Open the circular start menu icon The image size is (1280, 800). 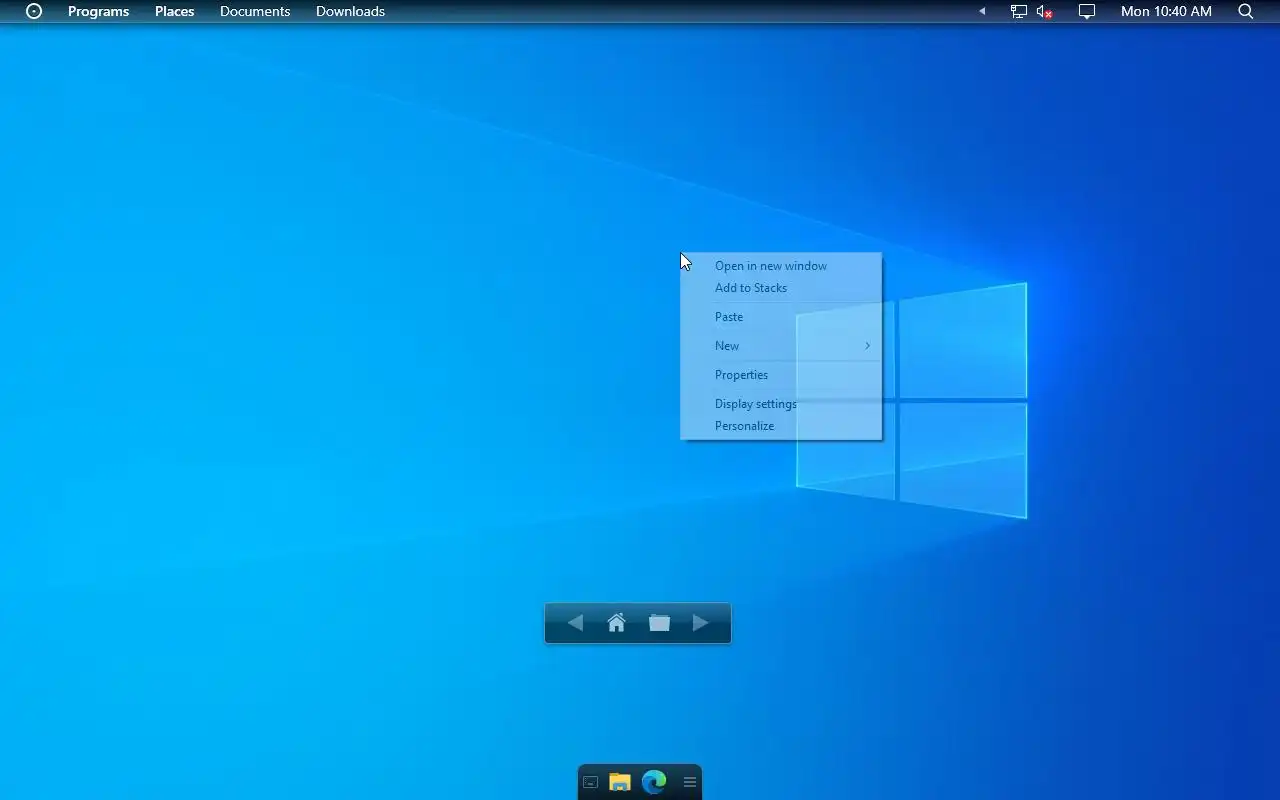34,11
